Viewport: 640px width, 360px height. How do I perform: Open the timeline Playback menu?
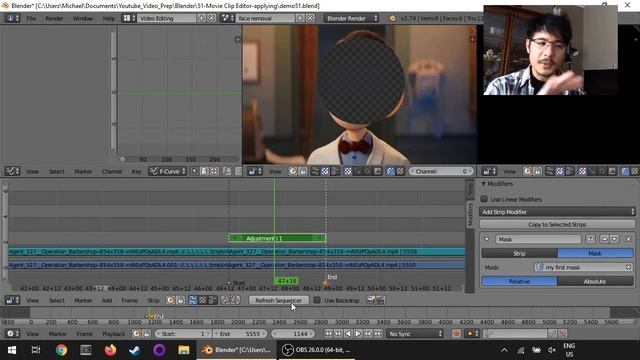114,334
